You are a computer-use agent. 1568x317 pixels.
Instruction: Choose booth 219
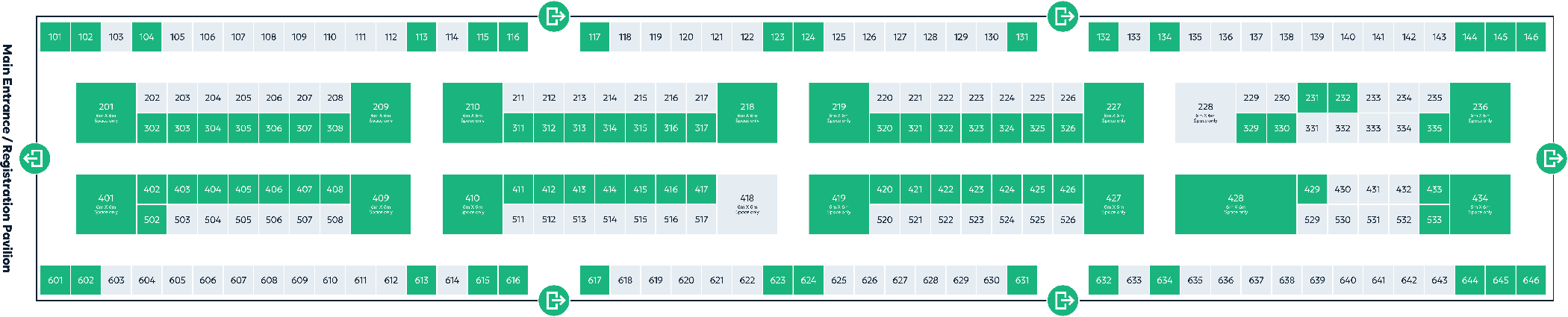point(839,113)
